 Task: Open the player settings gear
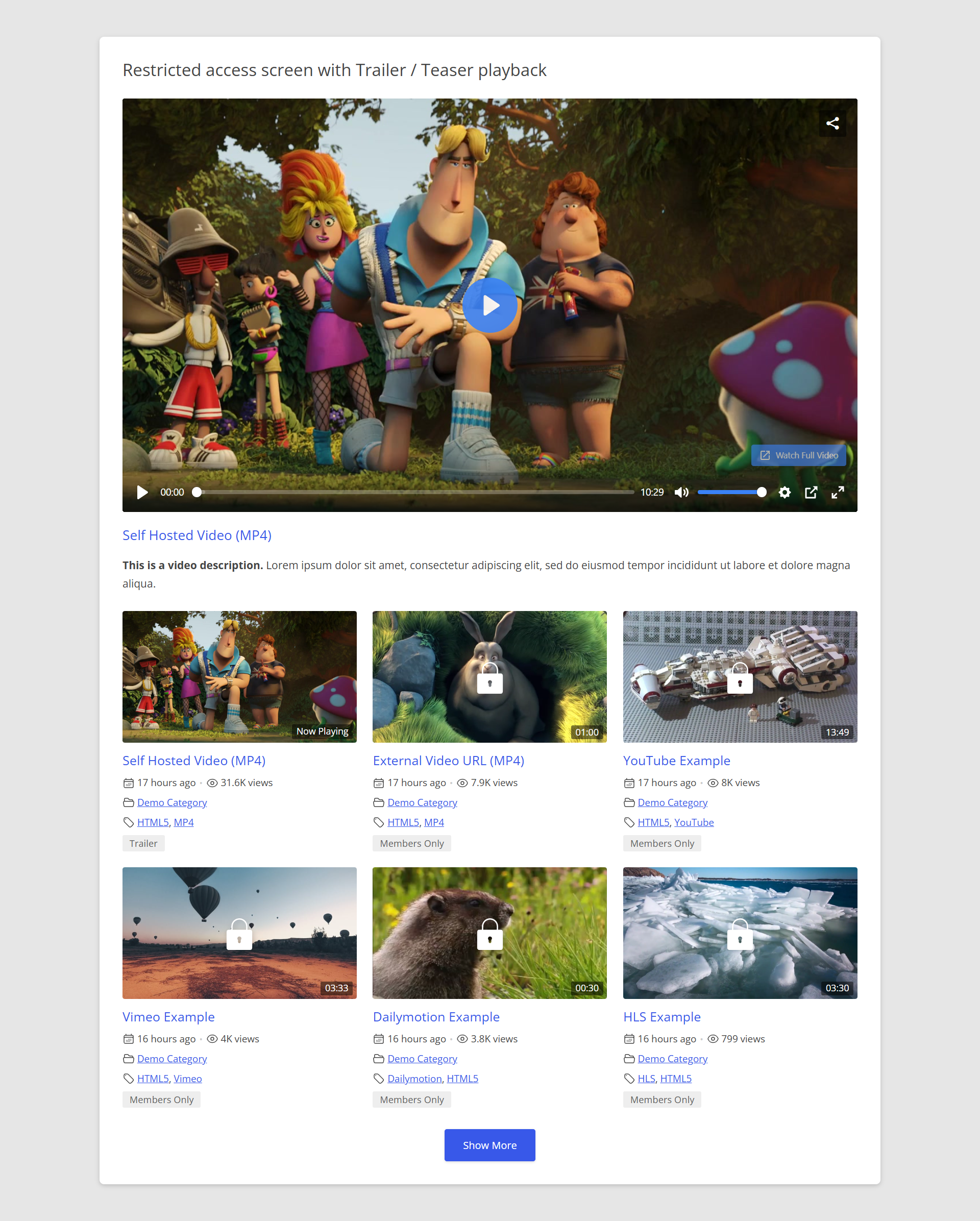click(784, 492)
